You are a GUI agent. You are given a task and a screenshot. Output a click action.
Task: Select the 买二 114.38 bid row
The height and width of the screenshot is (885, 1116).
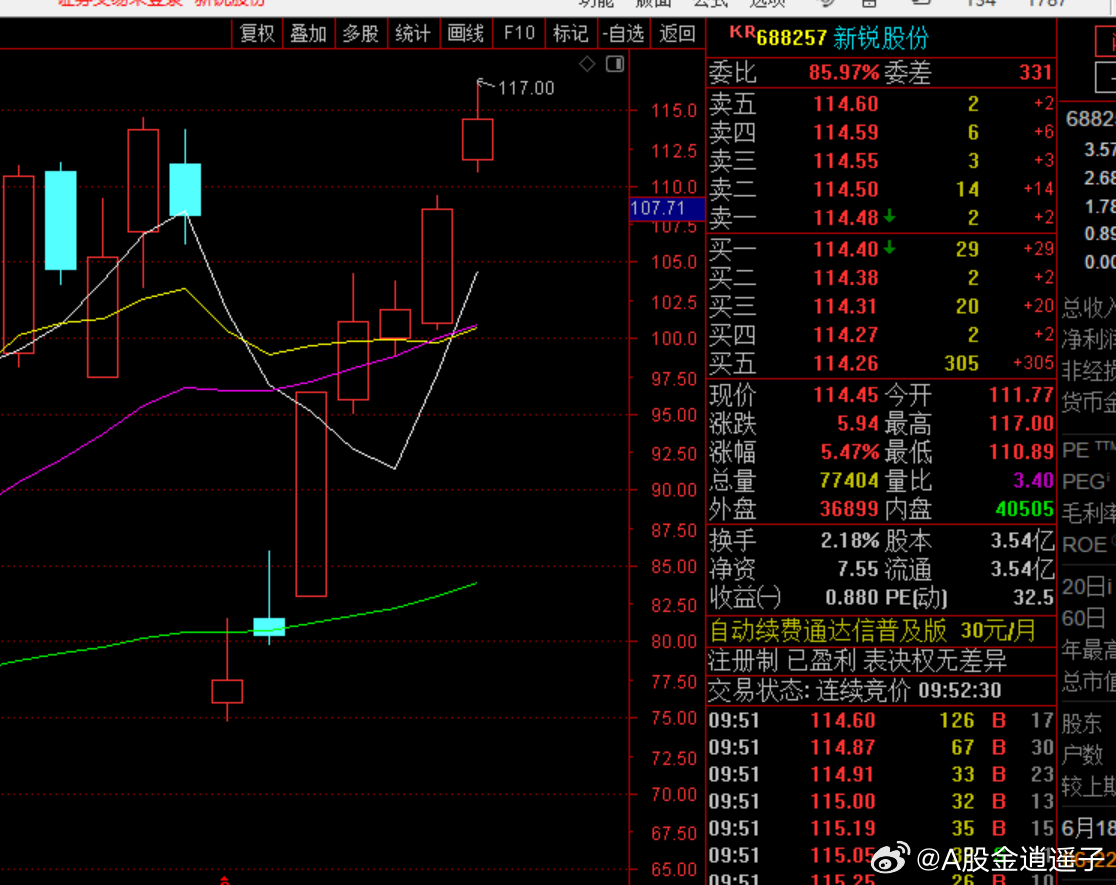tap(881, 278)
